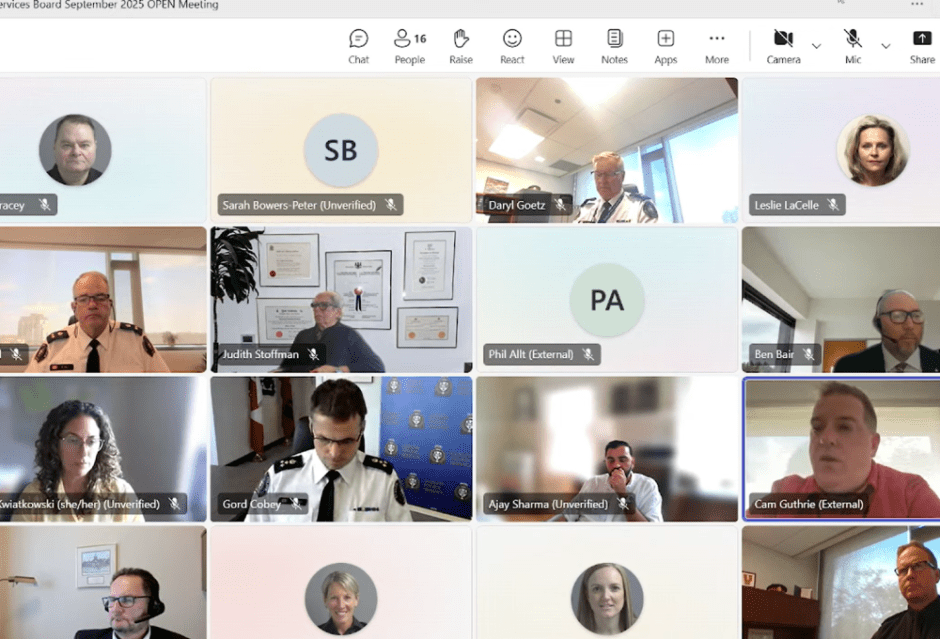Screen dimensions: 940x639
Task: Click the Leslie LaCelle name label
Action: pyautogui.click(x=784, y=205)
